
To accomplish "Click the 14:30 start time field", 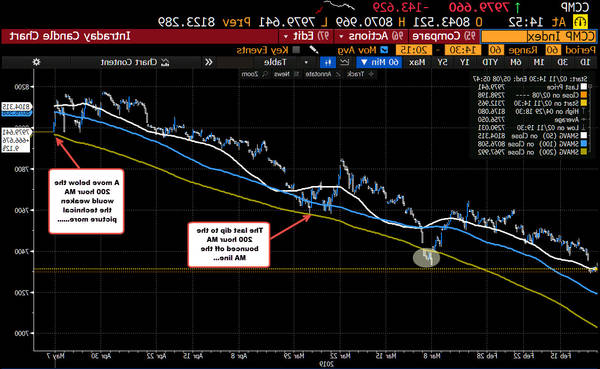I will tap(463, 50).
